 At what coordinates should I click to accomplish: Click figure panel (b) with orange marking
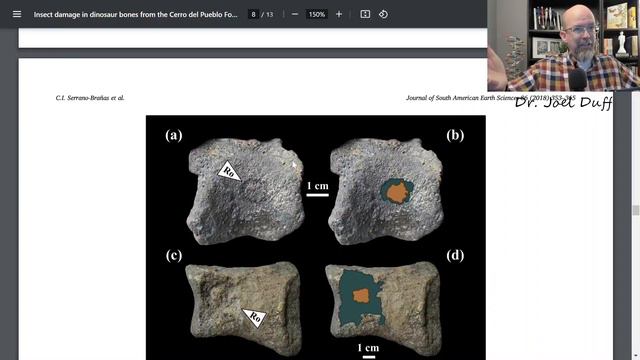pos(387,191)
